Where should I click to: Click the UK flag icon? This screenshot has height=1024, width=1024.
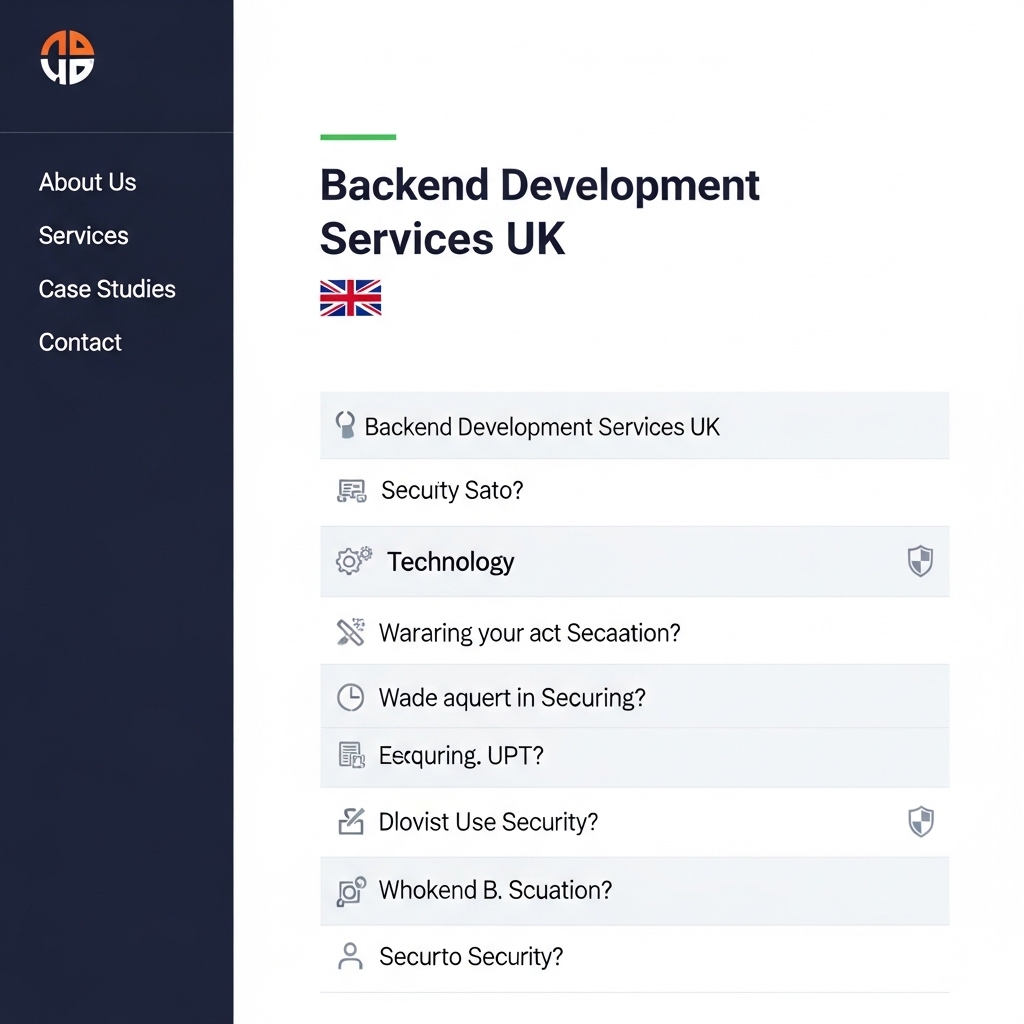pyautogui.click(x=350, y=298)
